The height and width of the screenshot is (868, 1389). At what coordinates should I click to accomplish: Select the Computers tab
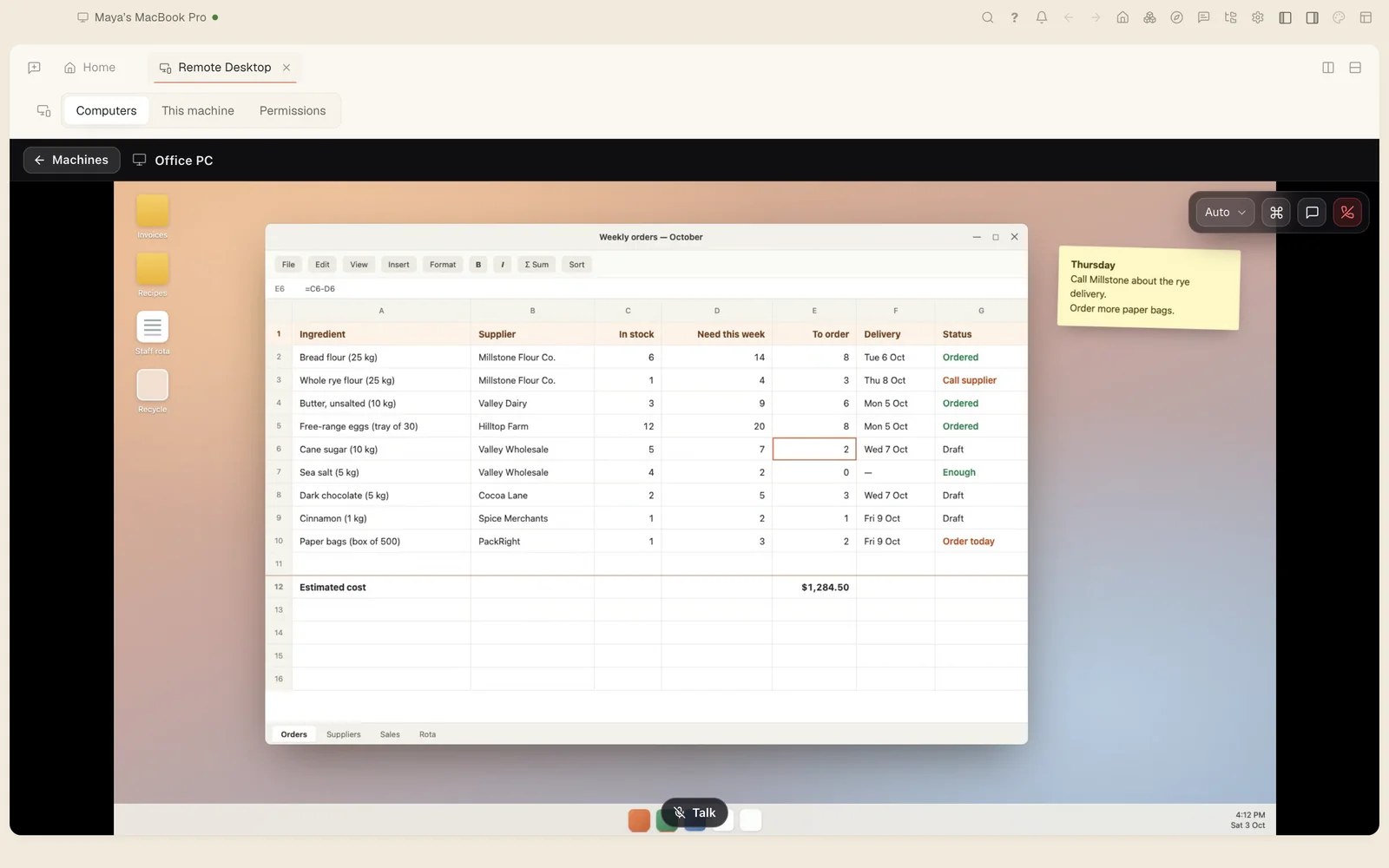coord(106,110)
